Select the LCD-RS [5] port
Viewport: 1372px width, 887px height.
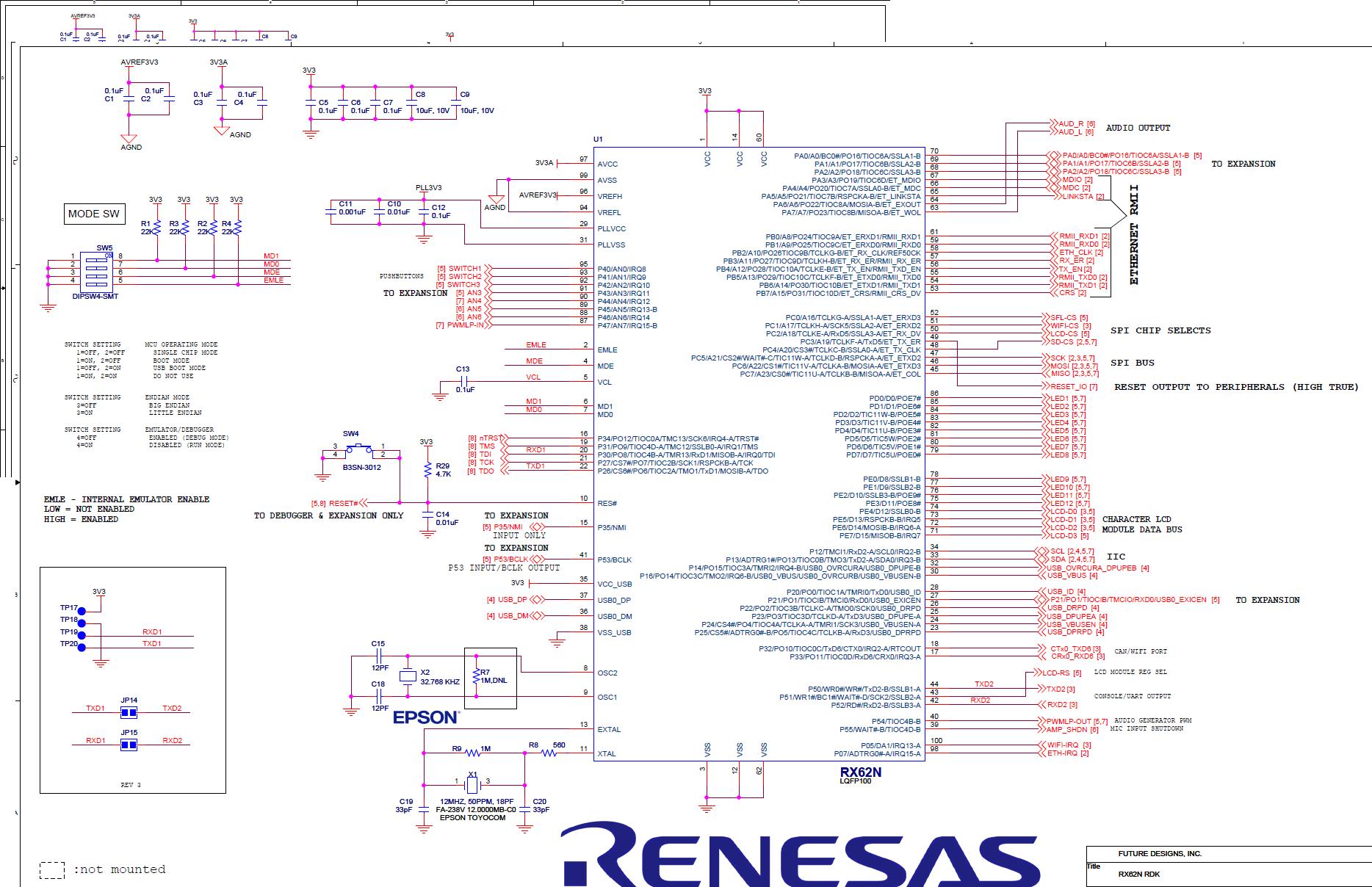tap(1057, 673)
